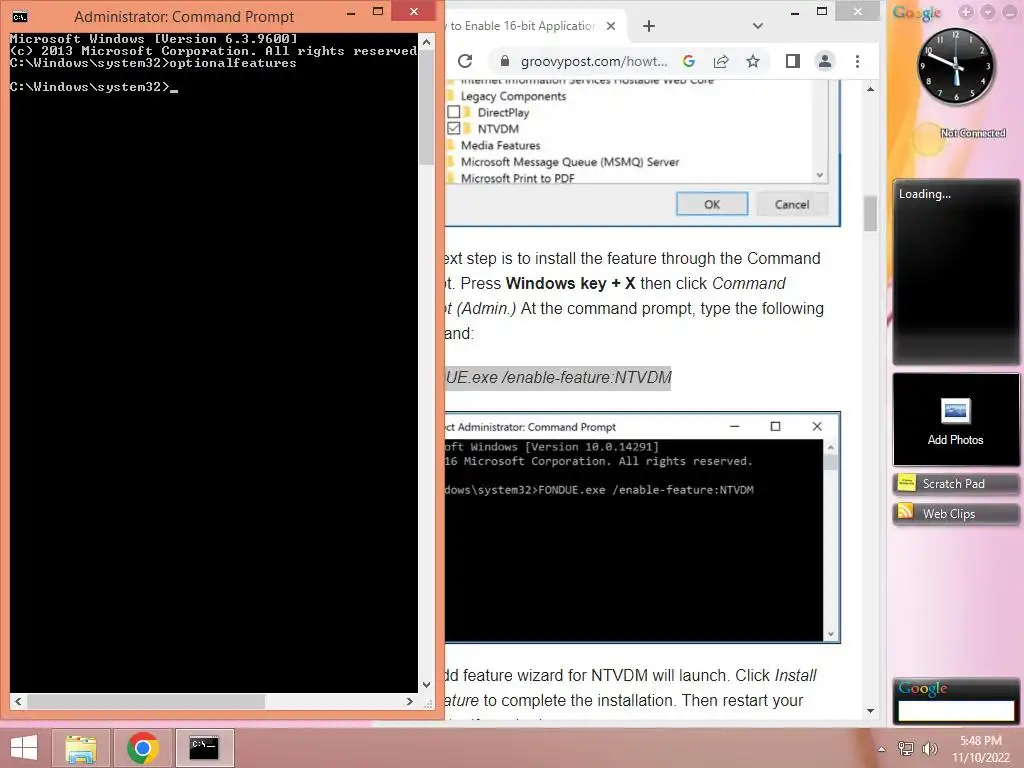
Task: Click the Legacy Components entry in article image
Action: point(513,96)
